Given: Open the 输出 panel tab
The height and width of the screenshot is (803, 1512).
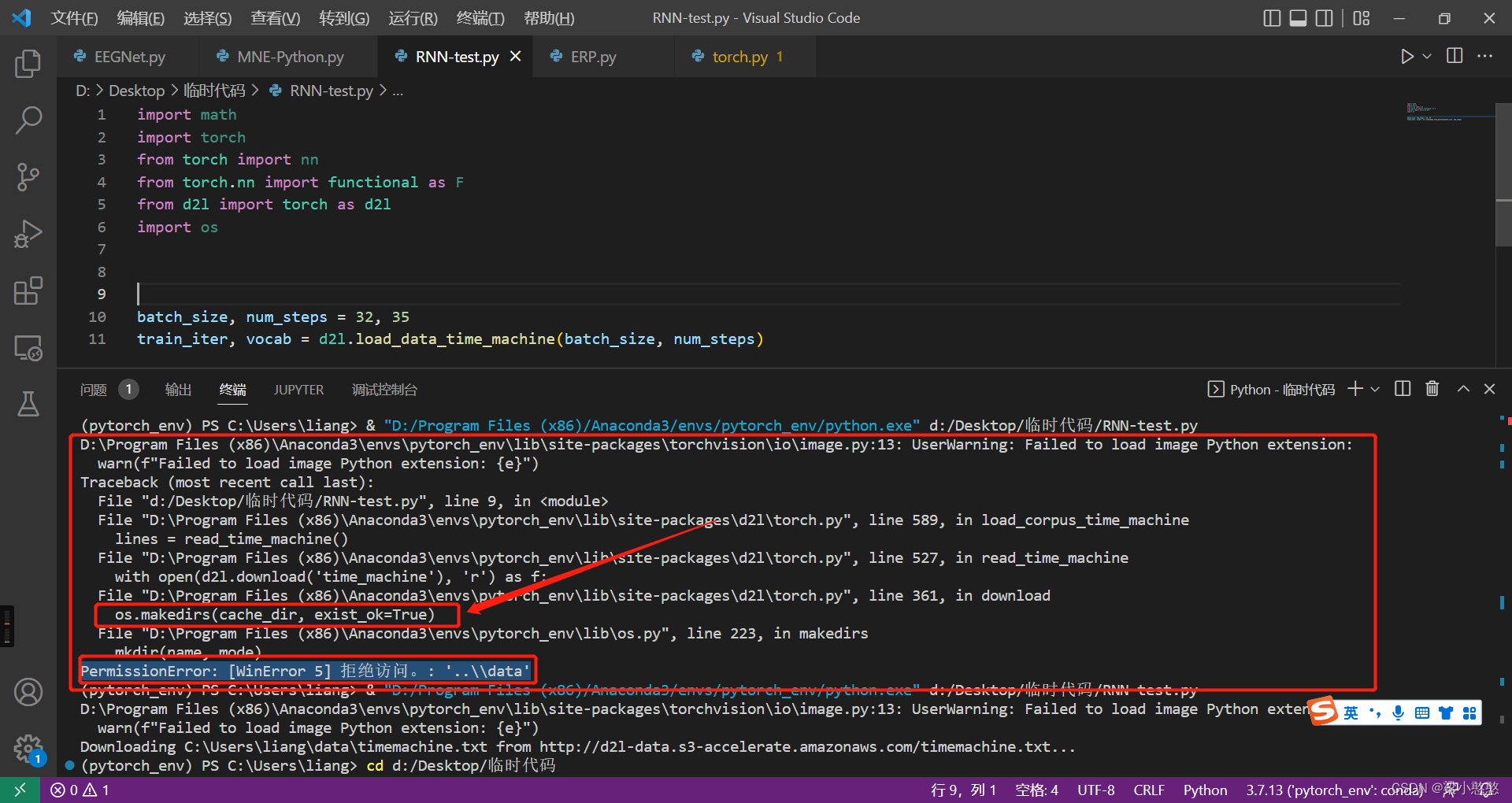Looking at the screenshot, I should click(x=178, y=389).
